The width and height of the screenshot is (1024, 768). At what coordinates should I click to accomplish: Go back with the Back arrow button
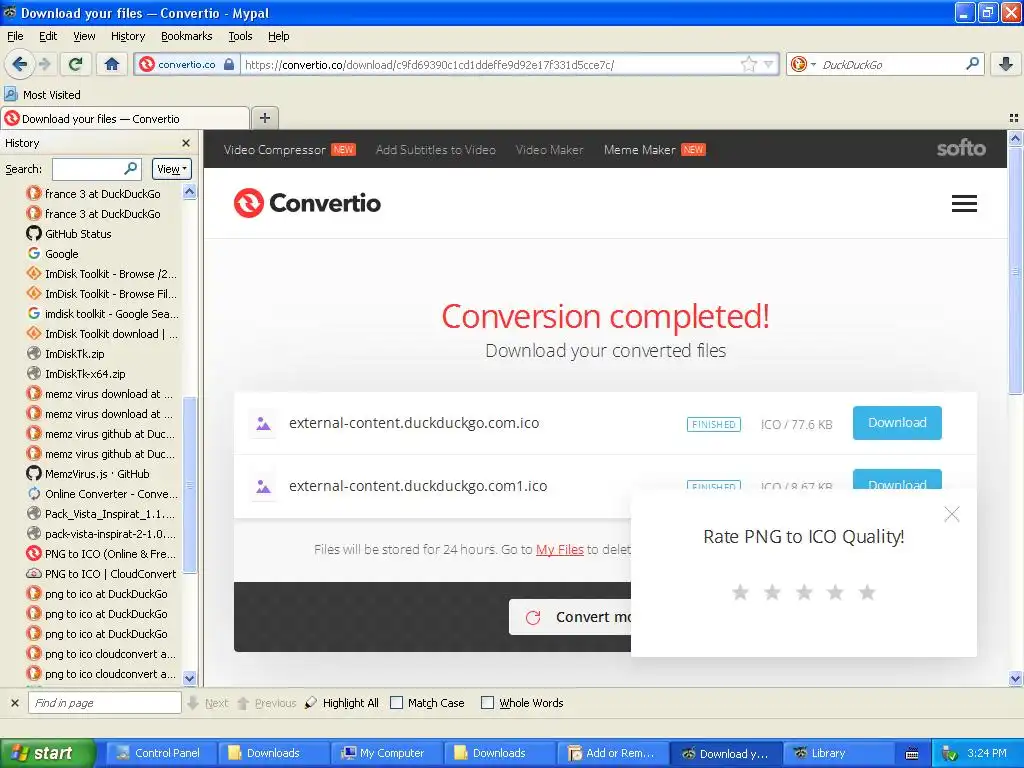point(19,64)
